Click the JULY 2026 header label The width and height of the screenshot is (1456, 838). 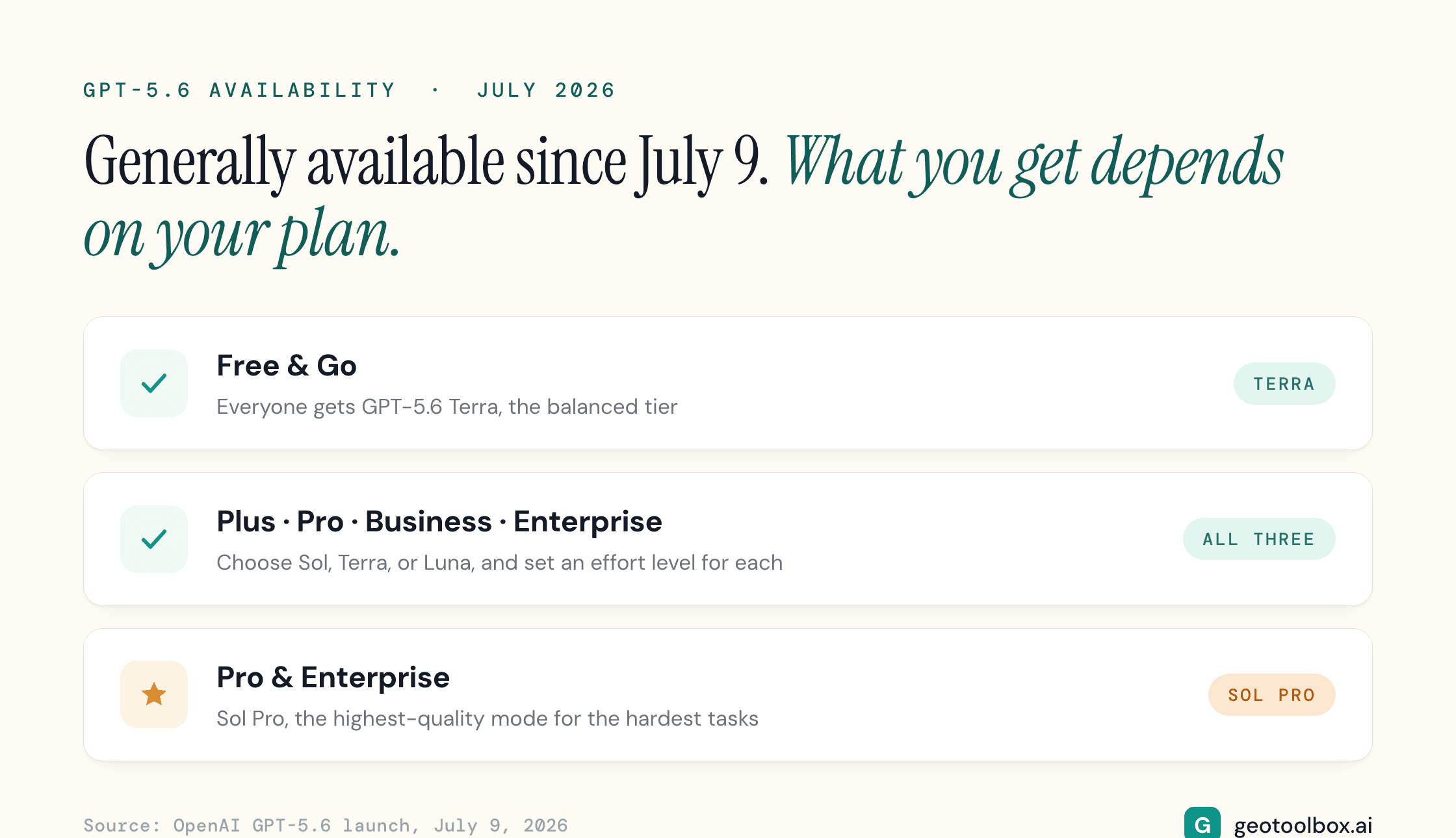(x=546, y=90)
